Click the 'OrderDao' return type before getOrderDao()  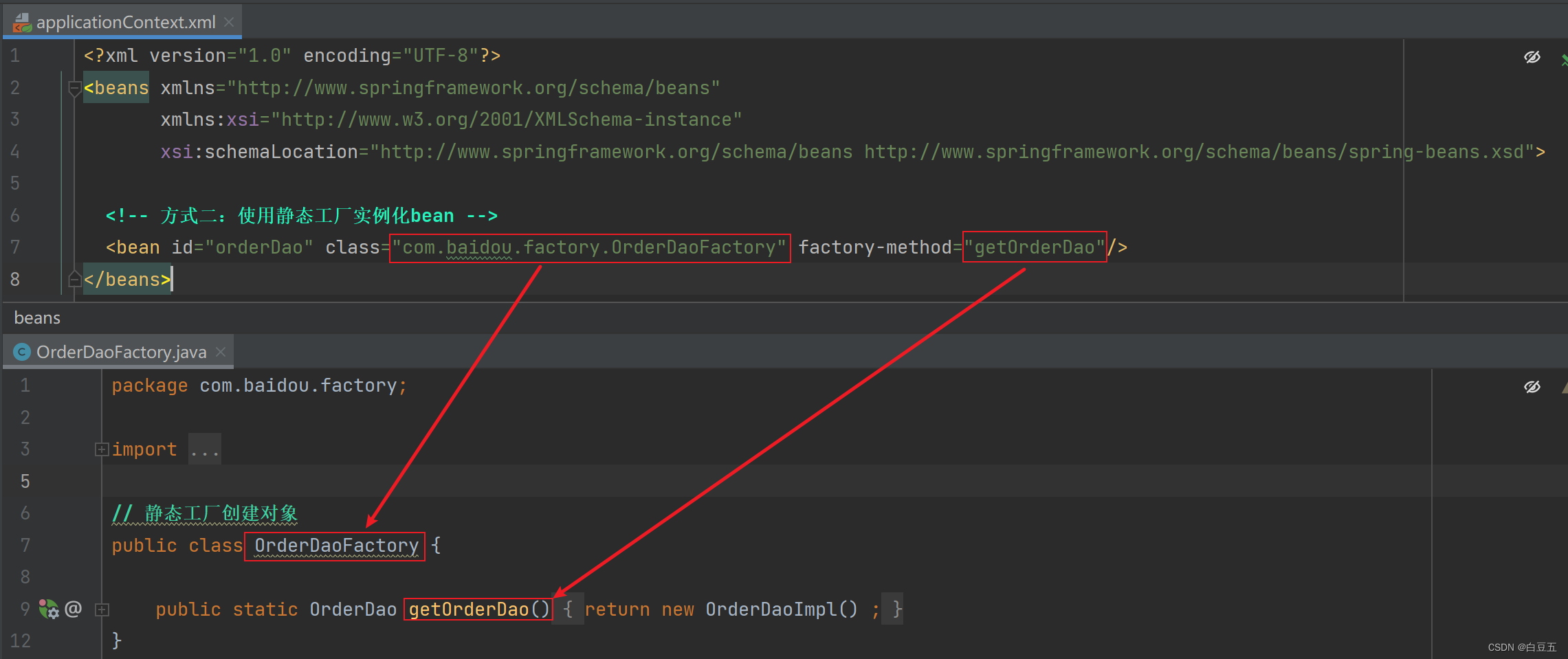coord(353,610)
